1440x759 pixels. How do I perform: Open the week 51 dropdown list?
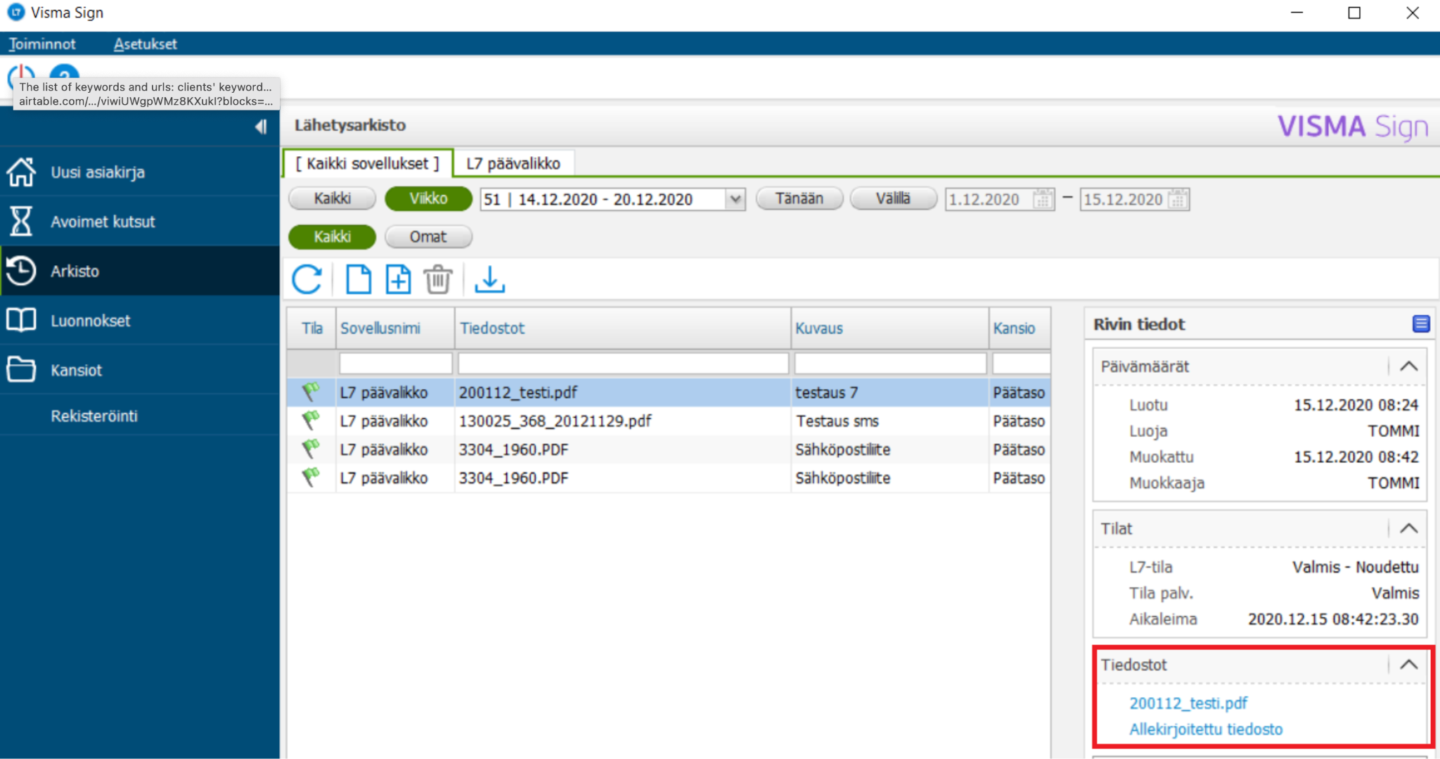click(x=736, y=199)
